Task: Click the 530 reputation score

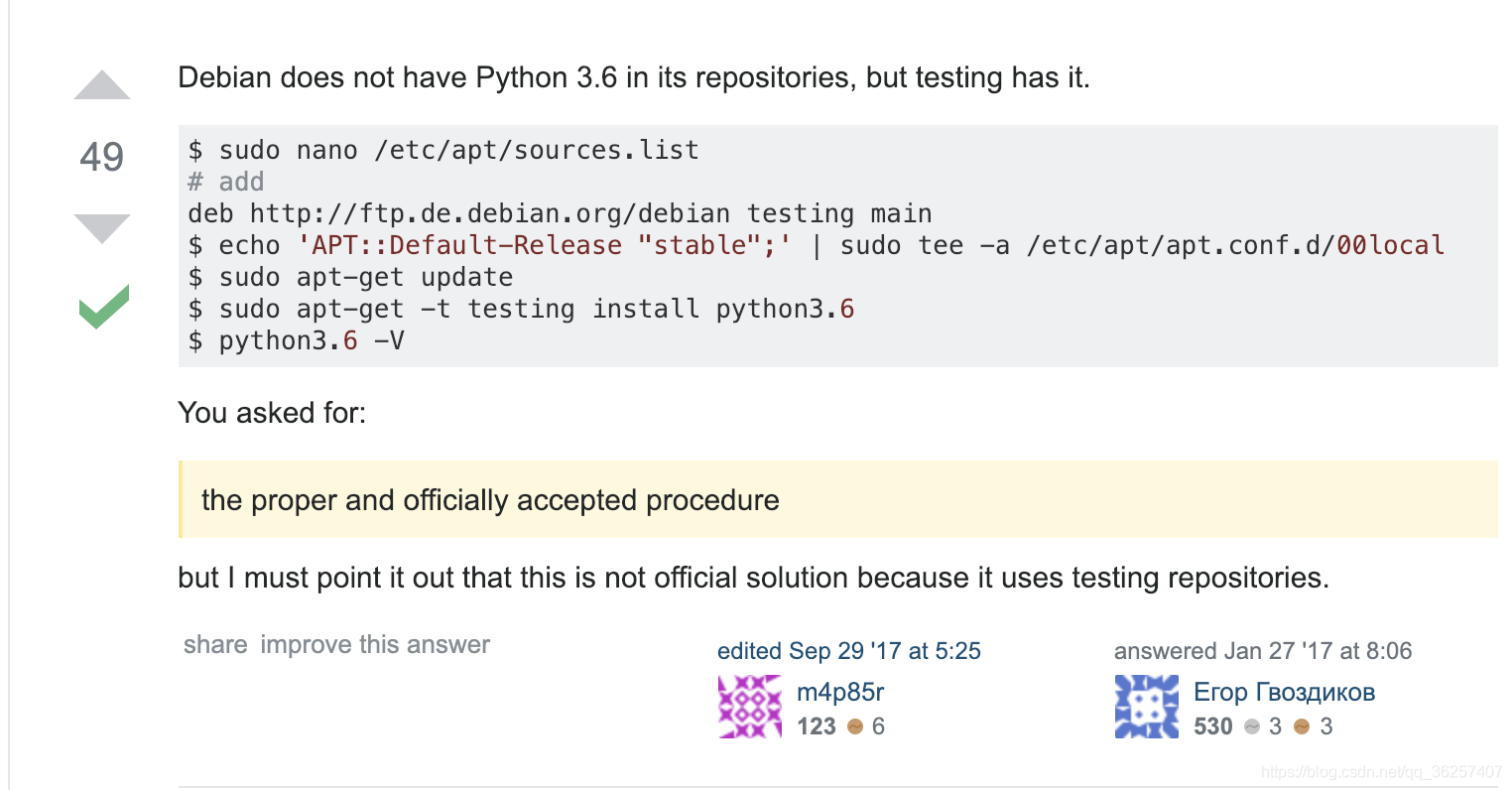Action: 1213,726
